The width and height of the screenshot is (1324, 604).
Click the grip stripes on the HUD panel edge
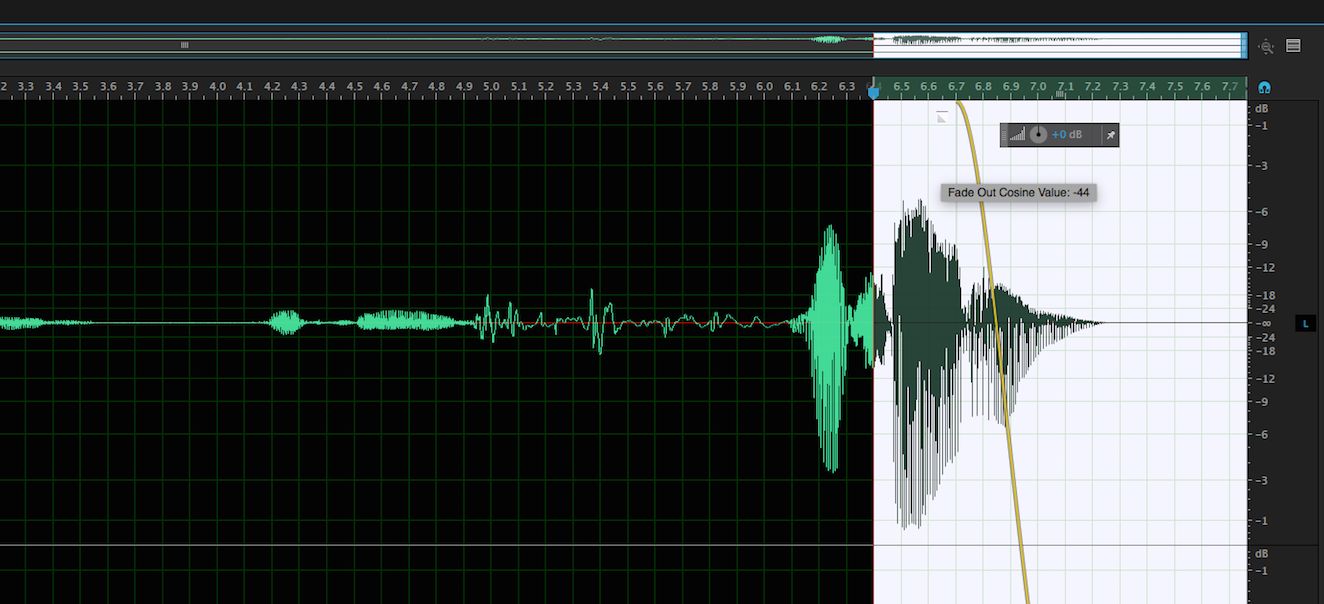click(1003, 134)
